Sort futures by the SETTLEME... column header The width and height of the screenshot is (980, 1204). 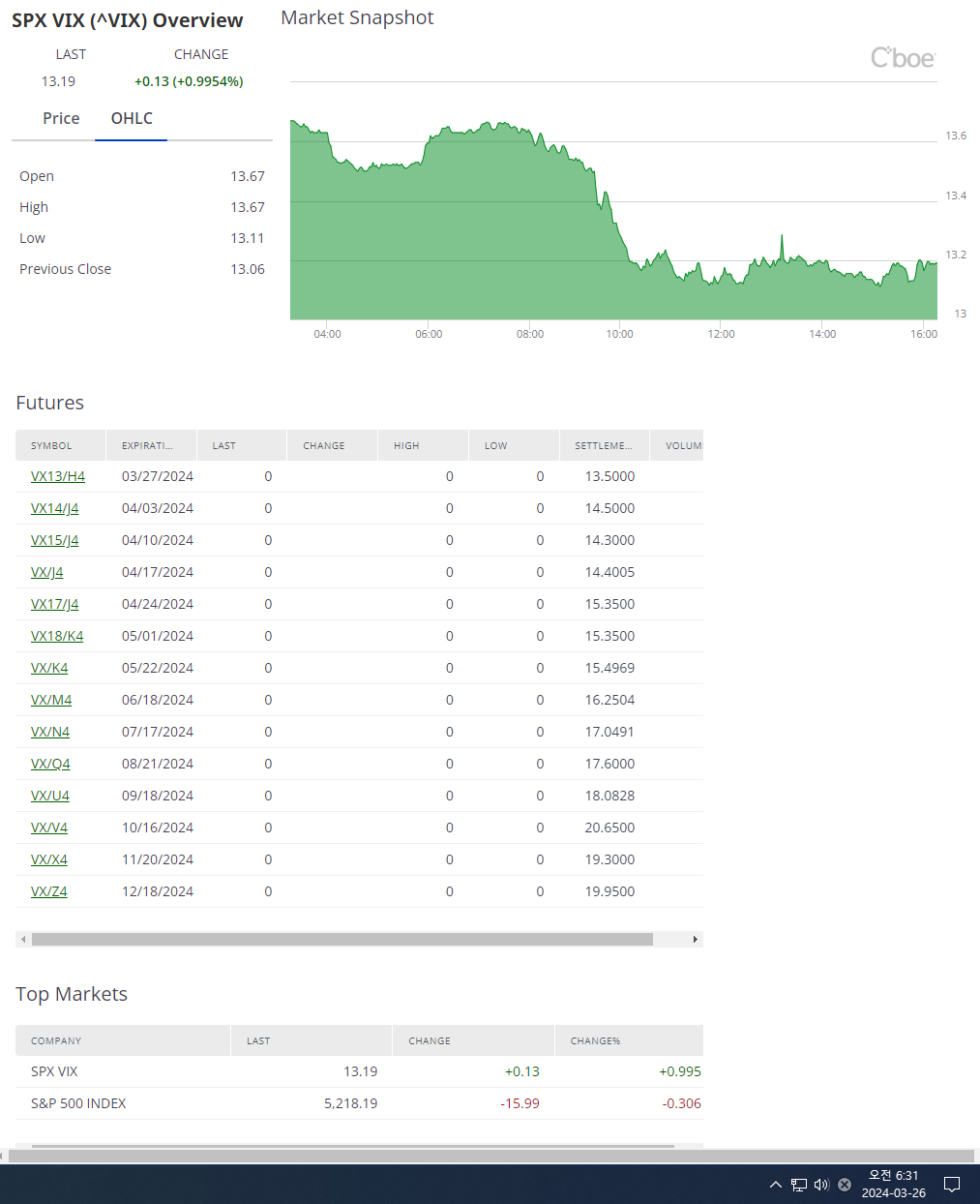pos(605,445)
